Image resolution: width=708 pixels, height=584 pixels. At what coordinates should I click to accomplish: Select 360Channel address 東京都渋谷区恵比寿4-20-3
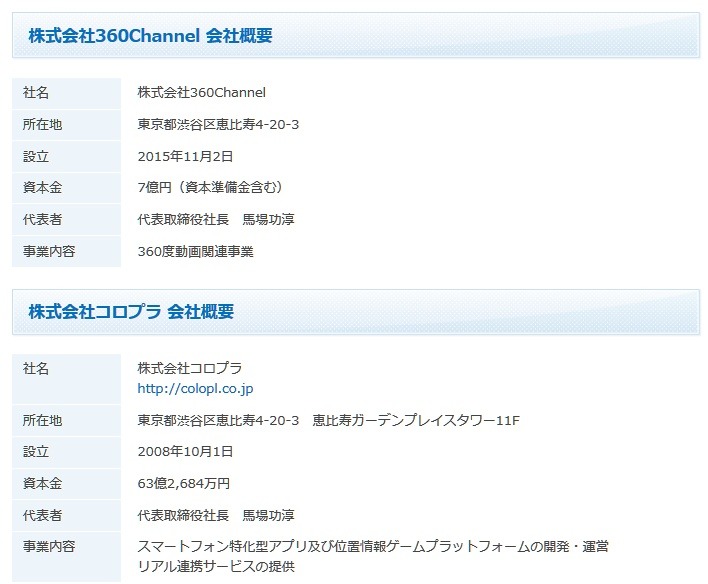coord(218,124)
